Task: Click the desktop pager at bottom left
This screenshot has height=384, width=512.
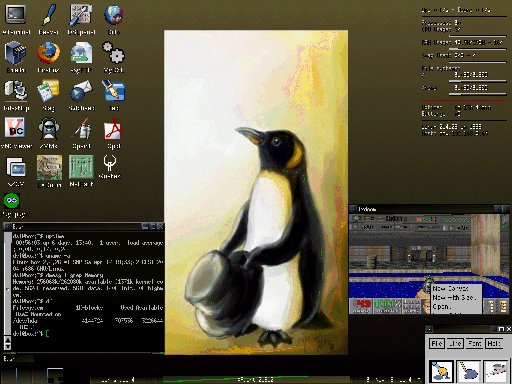Action: 32,375
